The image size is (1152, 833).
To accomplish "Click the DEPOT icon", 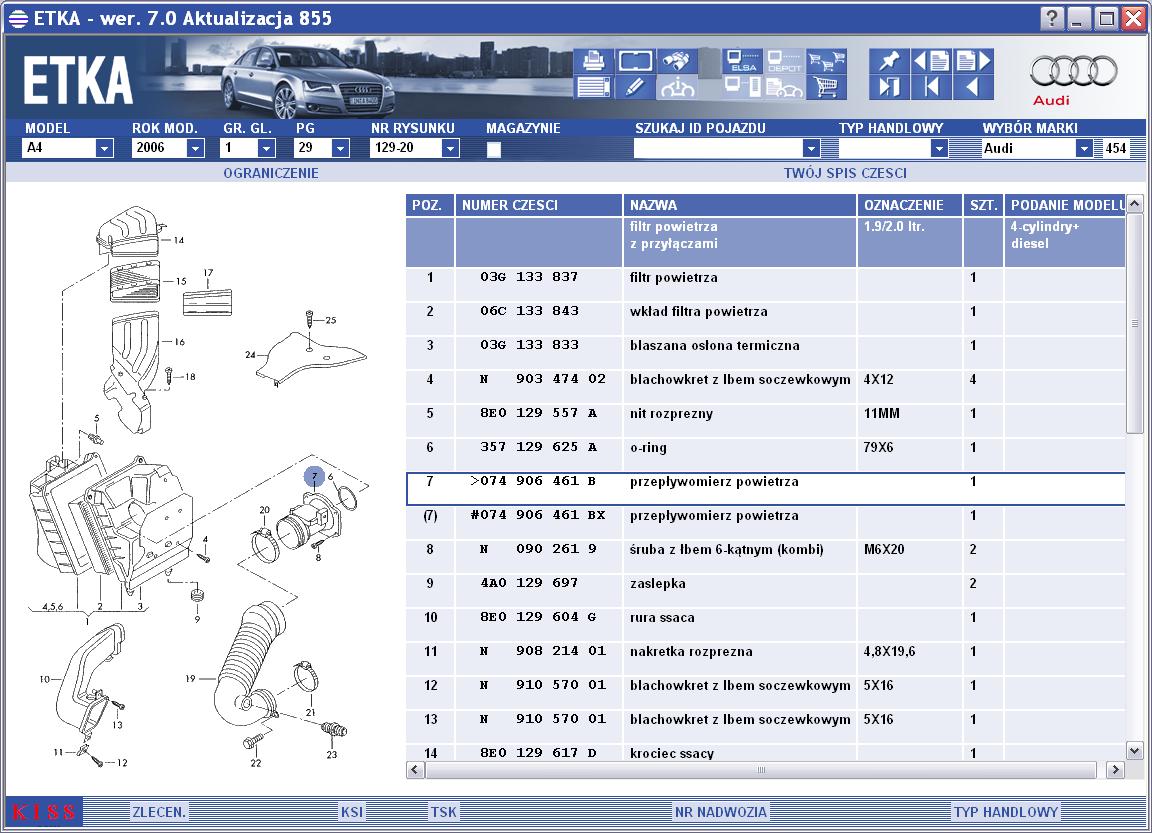I will pyautogui.click(x=784, y=61).
